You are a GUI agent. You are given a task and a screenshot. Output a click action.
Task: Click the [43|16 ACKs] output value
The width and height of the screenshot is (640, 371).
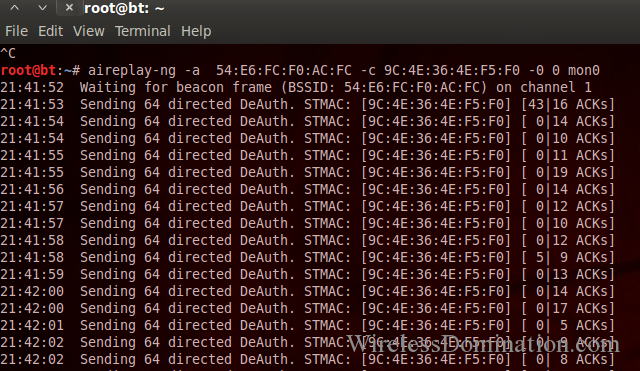tap(567, 104)
